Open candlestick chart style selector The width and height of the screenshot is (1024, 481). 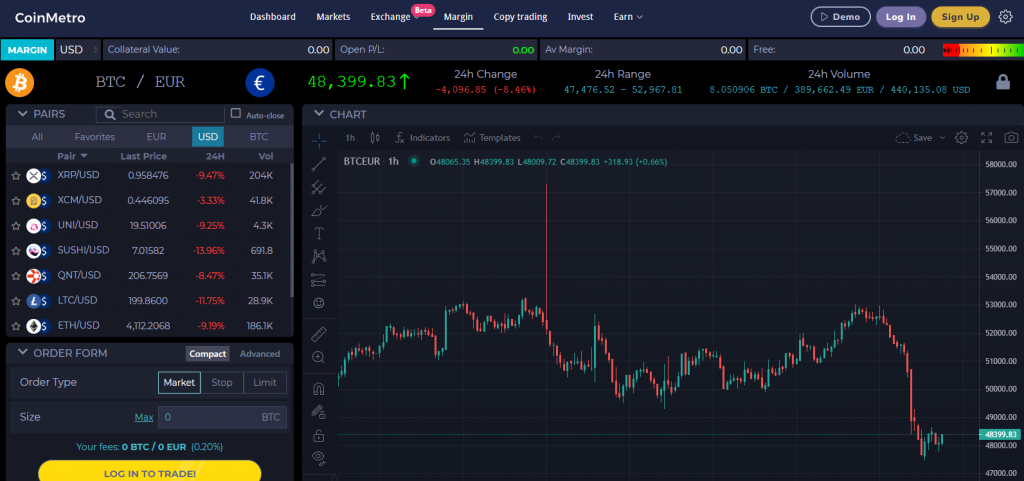click(375, 138)
